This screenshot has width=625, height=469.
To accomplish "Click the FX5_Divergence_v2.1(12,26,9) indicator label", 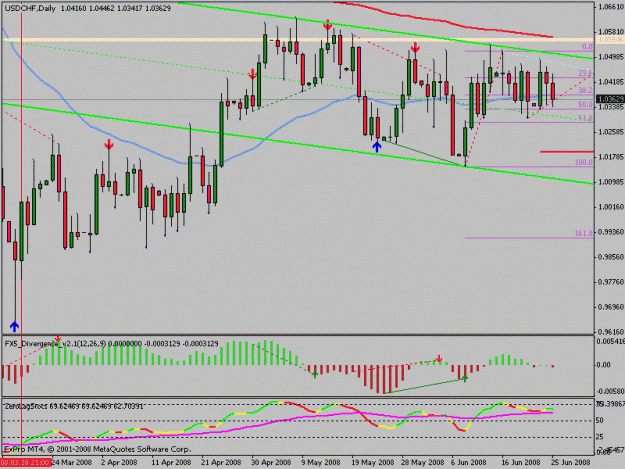I will point(56,343).
